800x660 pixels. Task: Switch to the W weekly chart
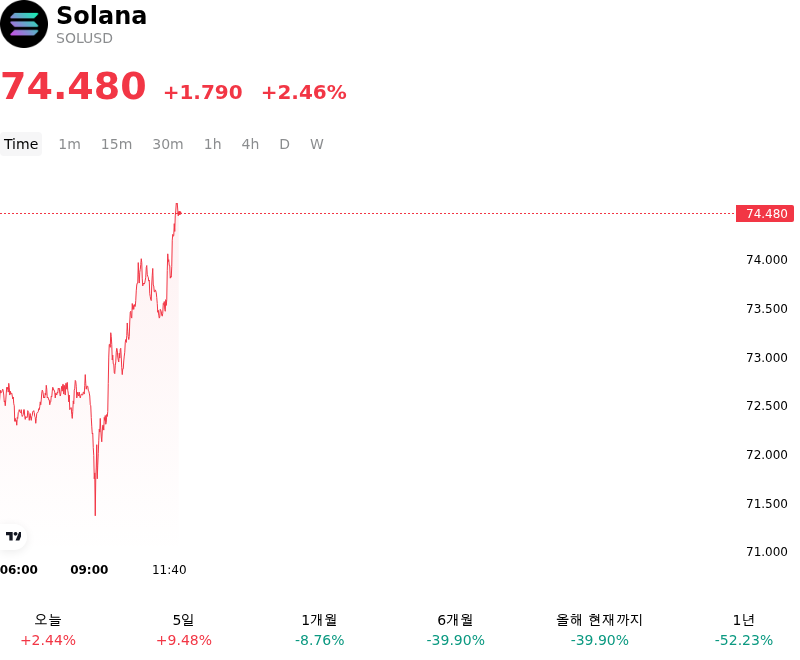tap(317, 144)
